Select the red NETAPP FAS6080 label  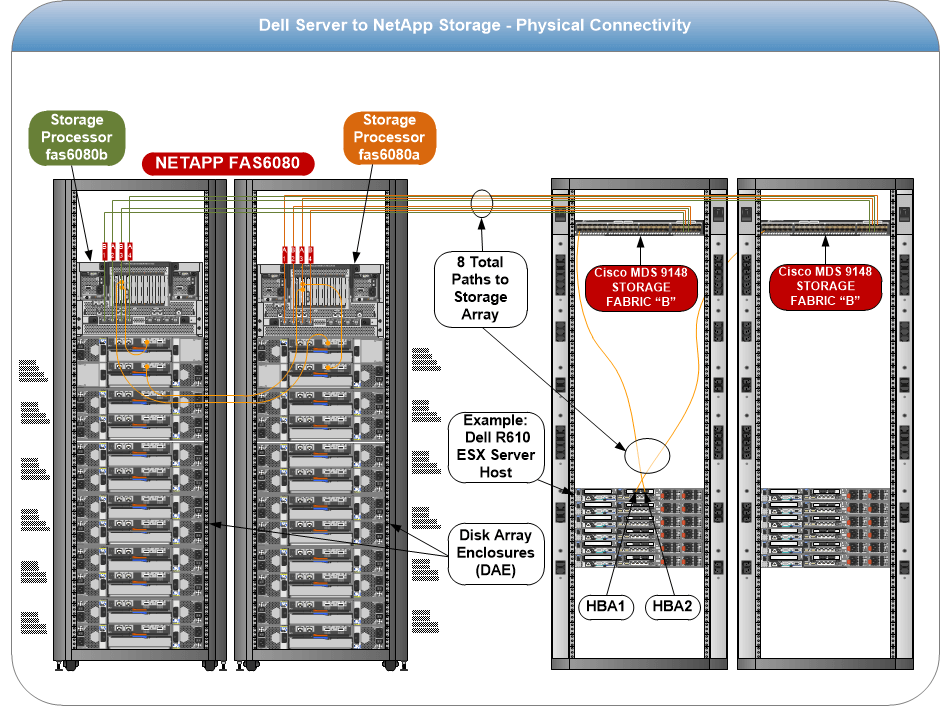click(x=228, y=163)
